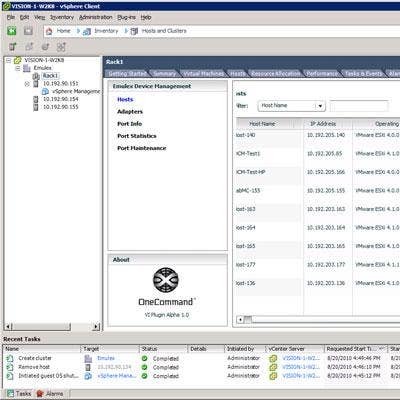Click the Home icon in breadcrumb bar

click(x=49, y=31)
